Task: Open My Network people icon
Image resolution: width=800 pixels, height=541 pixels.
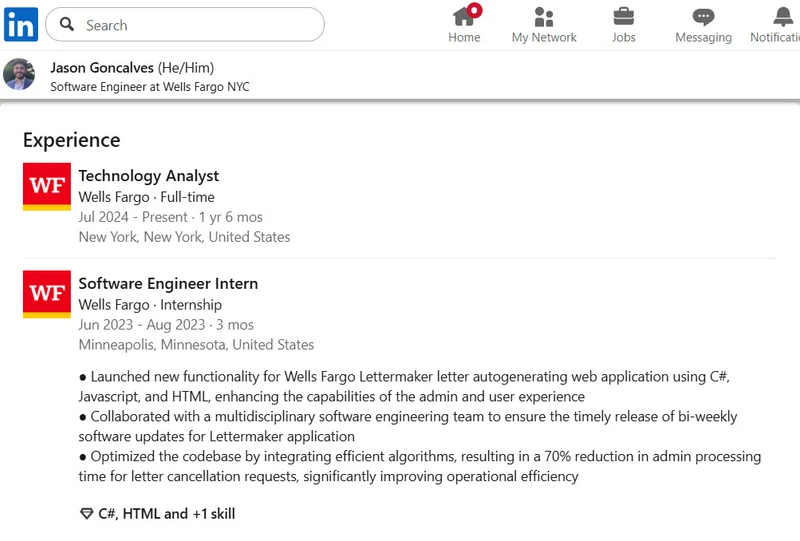Action: click(544, 17)
